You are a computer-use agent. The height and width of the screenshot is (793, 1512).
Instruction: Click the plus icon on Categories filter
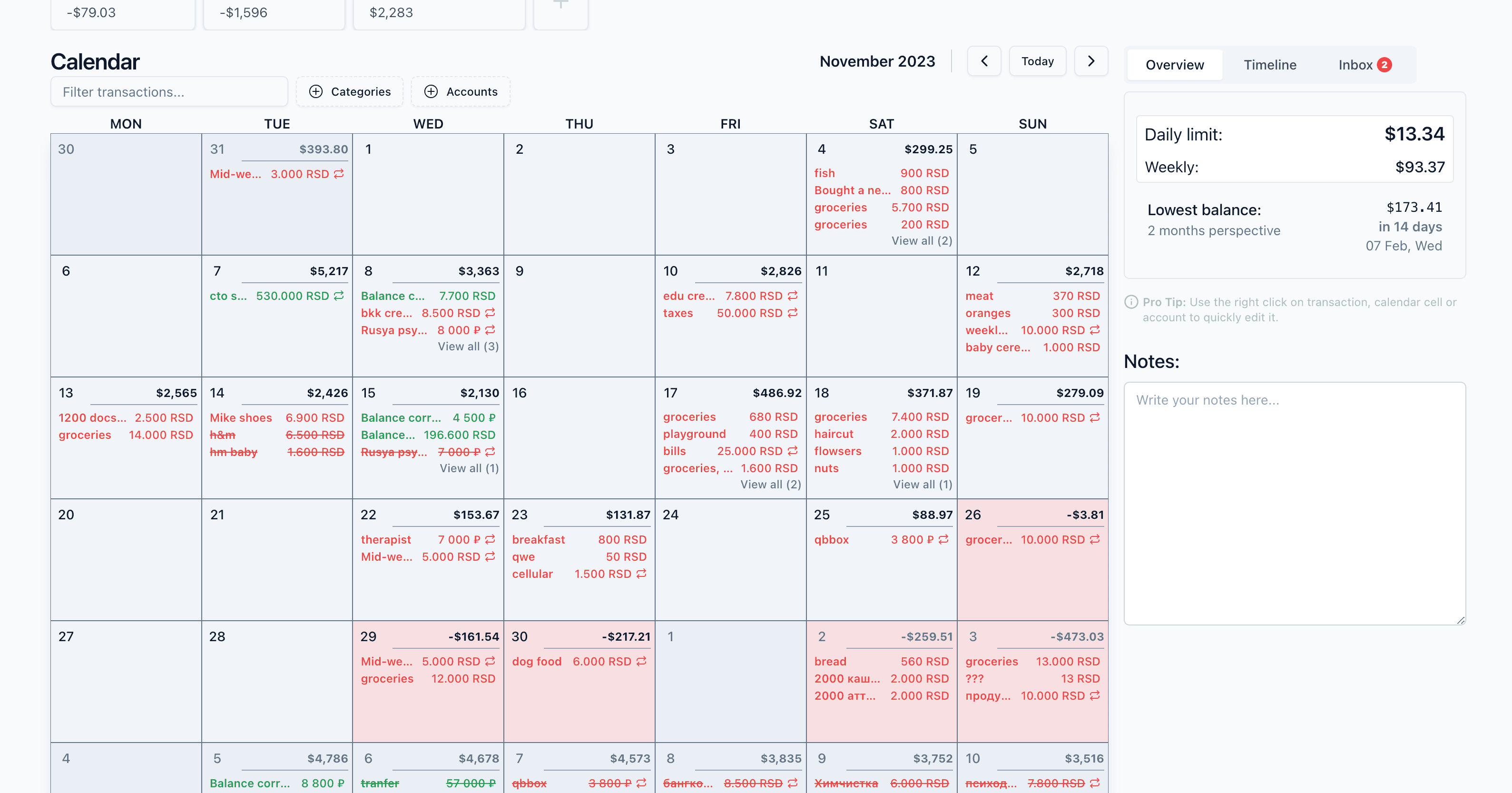tap(316, 92)
